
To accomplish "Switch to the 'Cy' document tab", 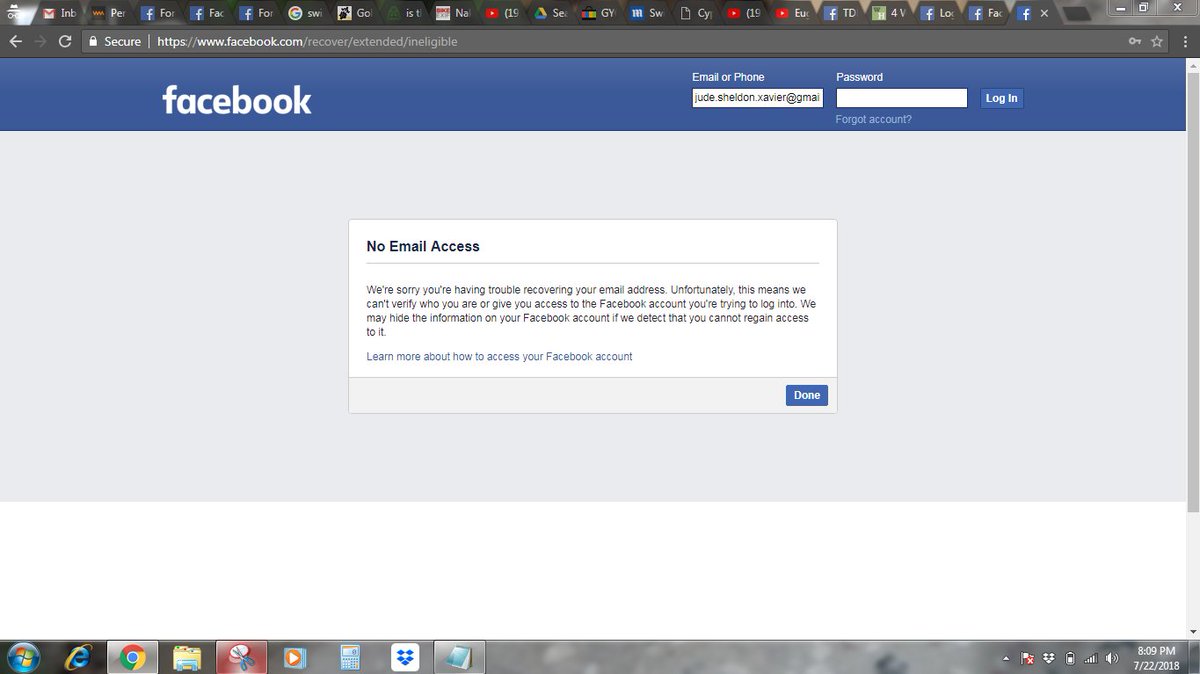I will [x=697, y=14].
